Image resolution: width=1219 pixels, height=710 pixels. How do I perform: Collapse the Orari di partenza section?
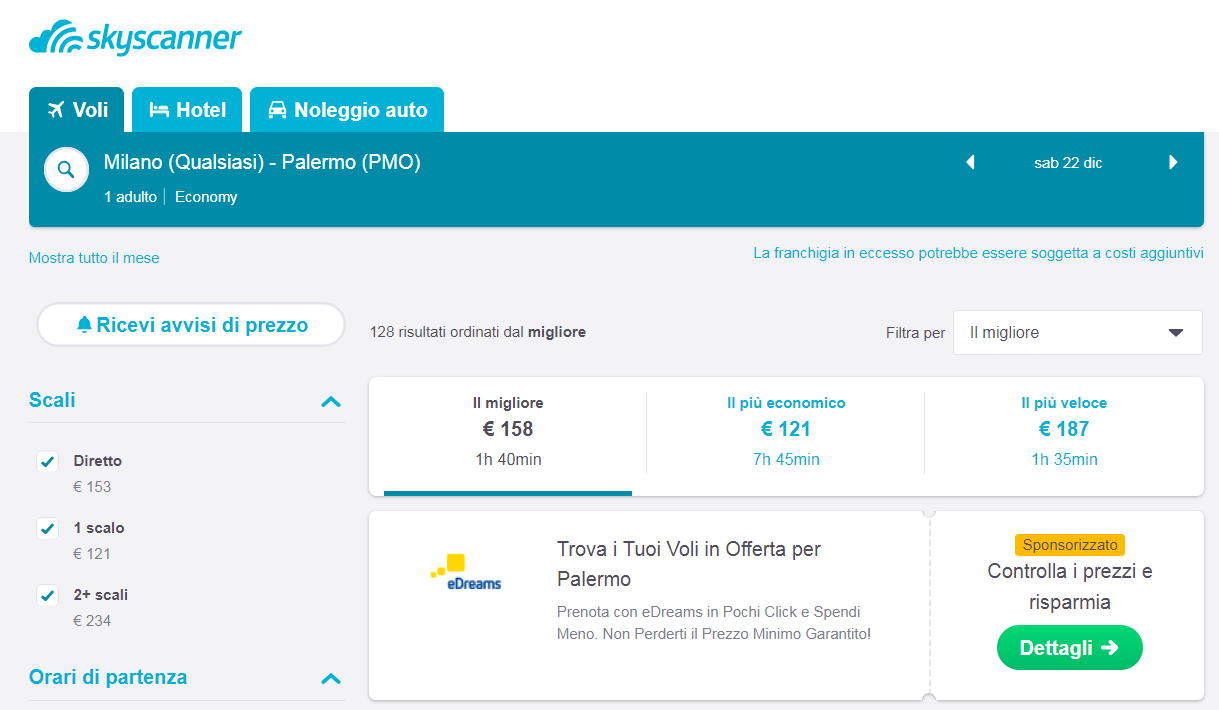(331, 678)
